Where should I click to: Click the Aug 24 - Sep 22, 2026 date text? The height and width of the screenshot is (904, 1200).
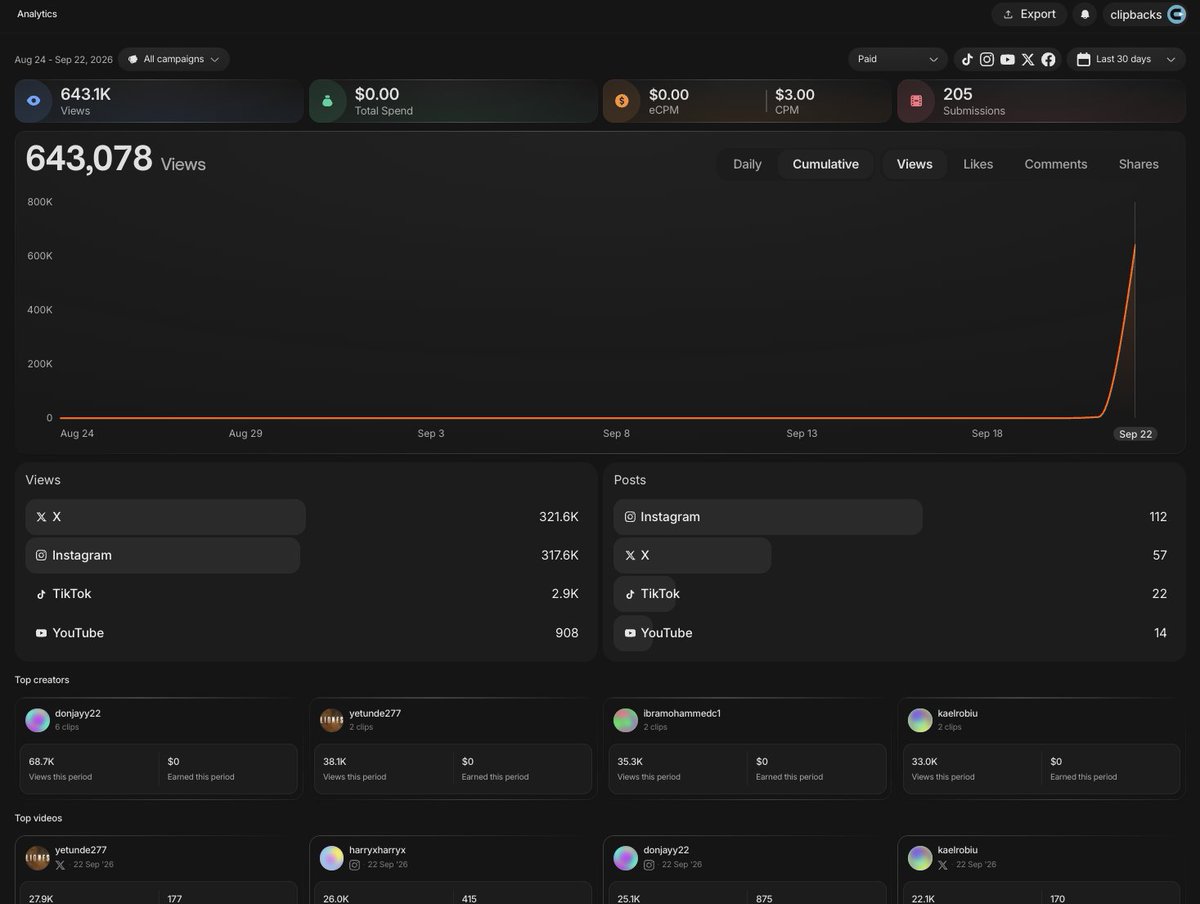point(64,60)
